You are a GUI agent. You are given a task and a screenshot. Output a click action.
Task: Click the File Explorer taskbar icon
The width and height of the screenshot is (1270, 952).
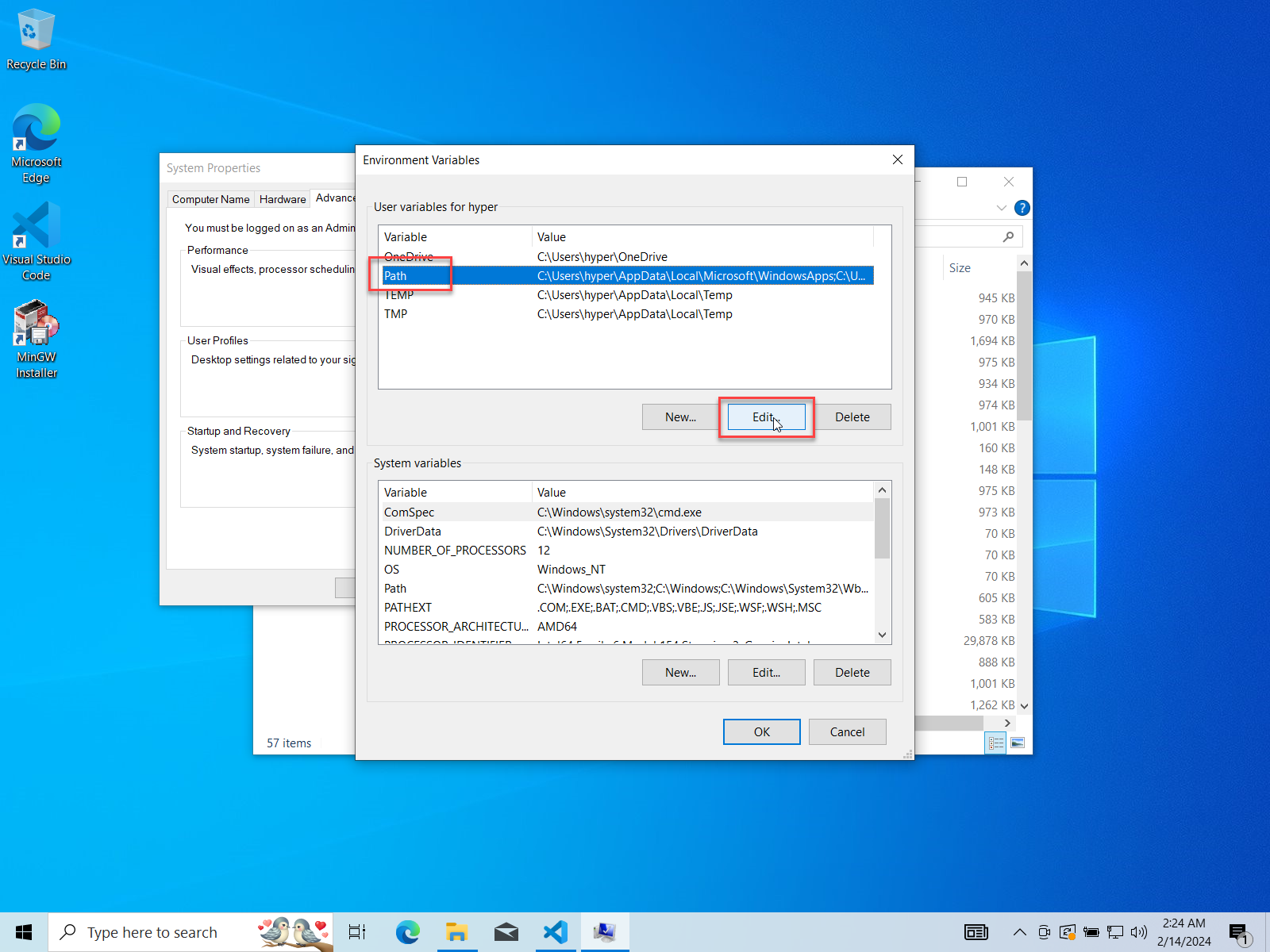[456, 932]
